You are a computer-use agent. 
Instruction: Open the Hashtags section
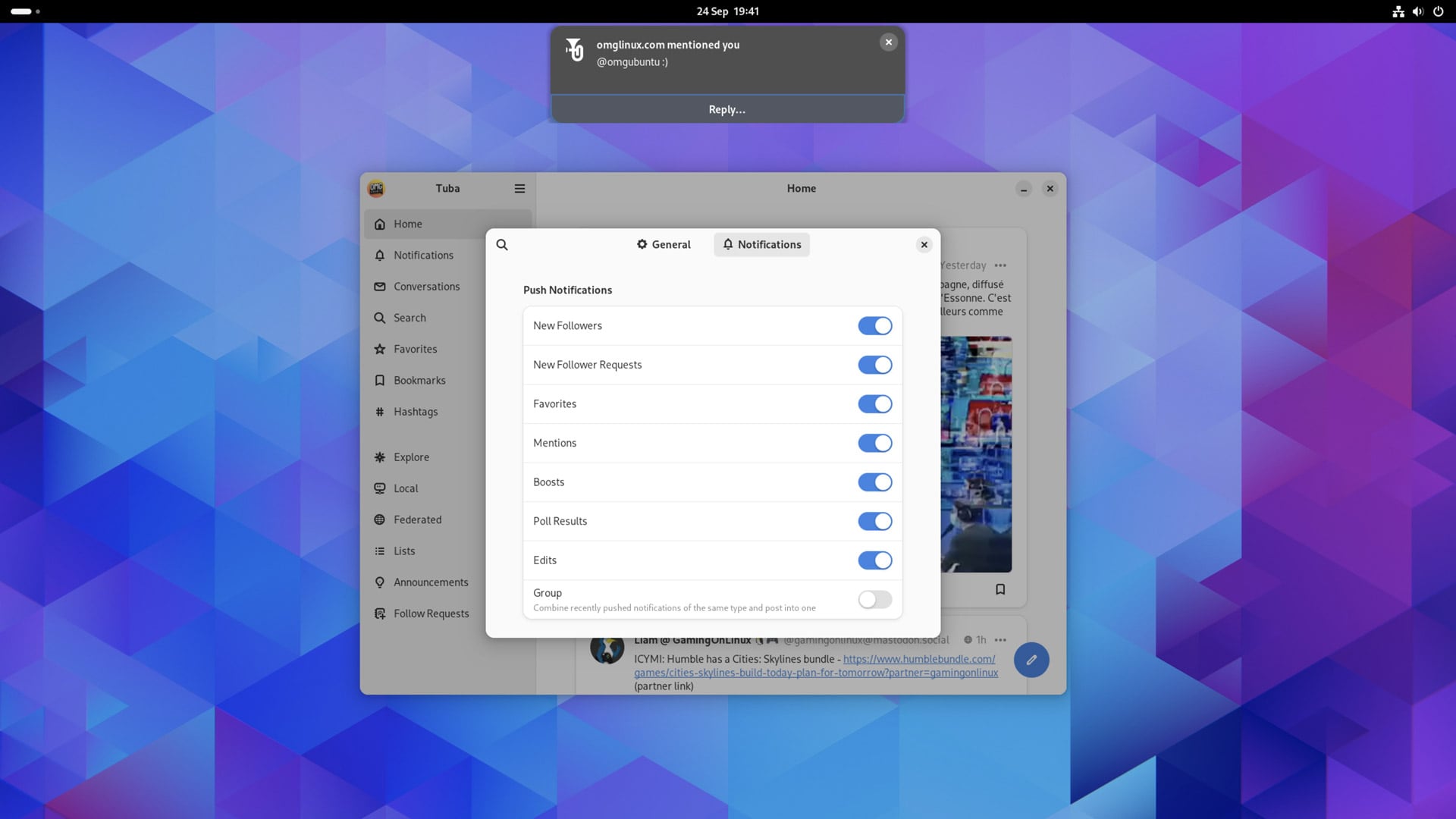point(416,412)
